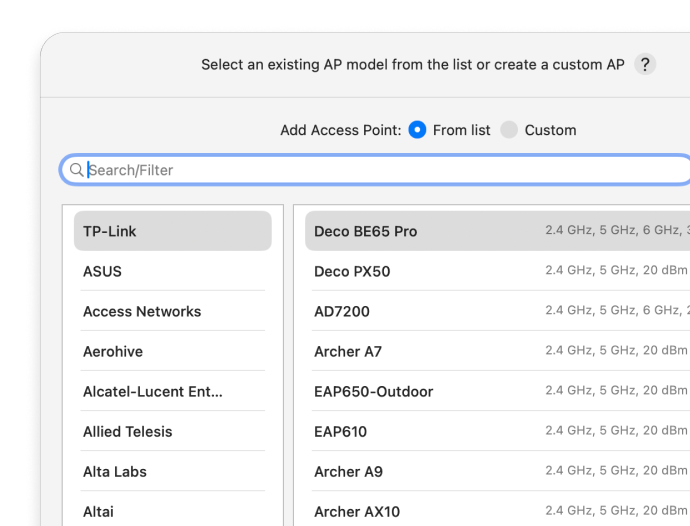Viewport: 690px width, 526px height.
Task: Select Alcatel-Lucent Ent... vendor
Action: point(172,391)
